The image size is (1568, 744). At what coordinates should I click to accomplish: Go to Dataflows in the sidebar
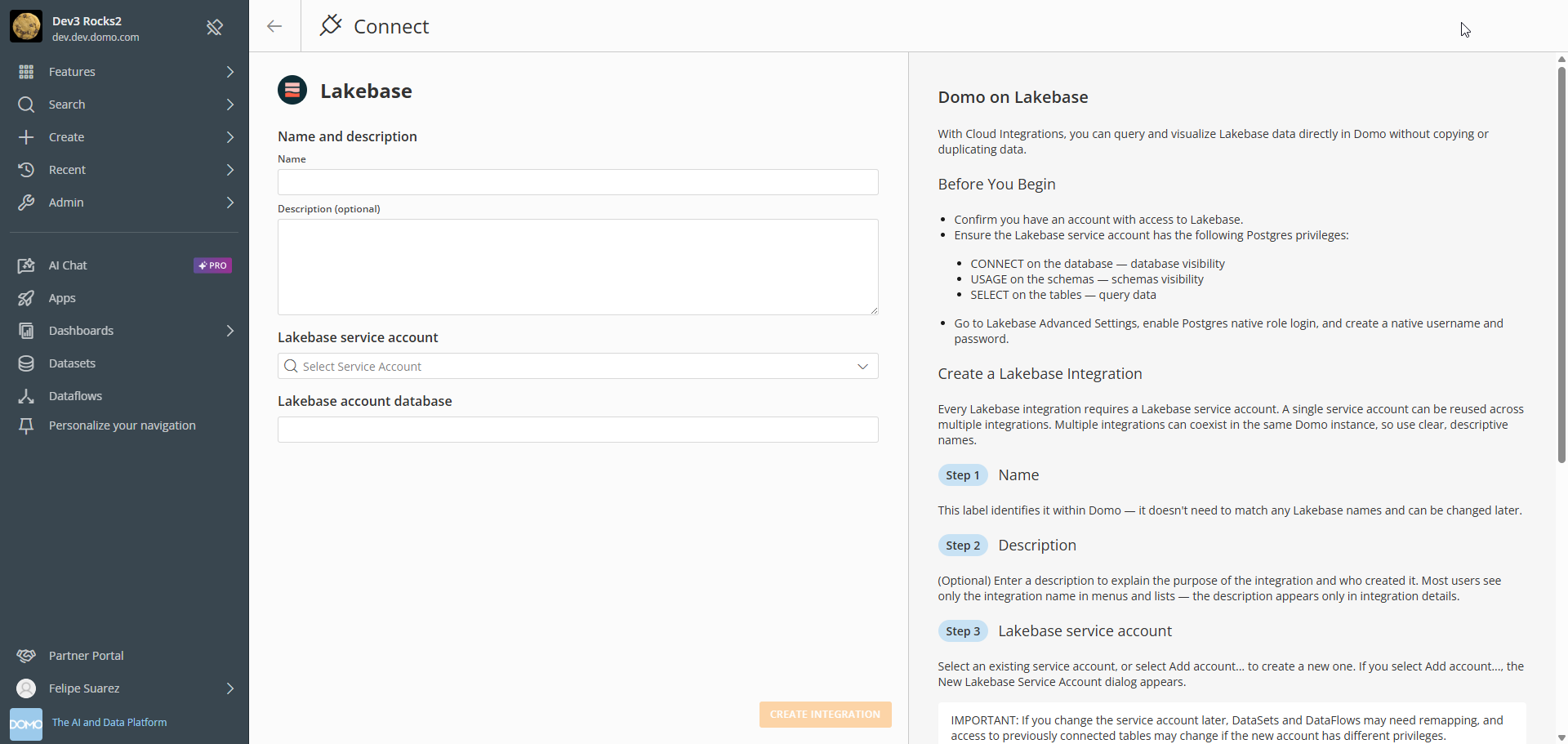click(124, 396)
